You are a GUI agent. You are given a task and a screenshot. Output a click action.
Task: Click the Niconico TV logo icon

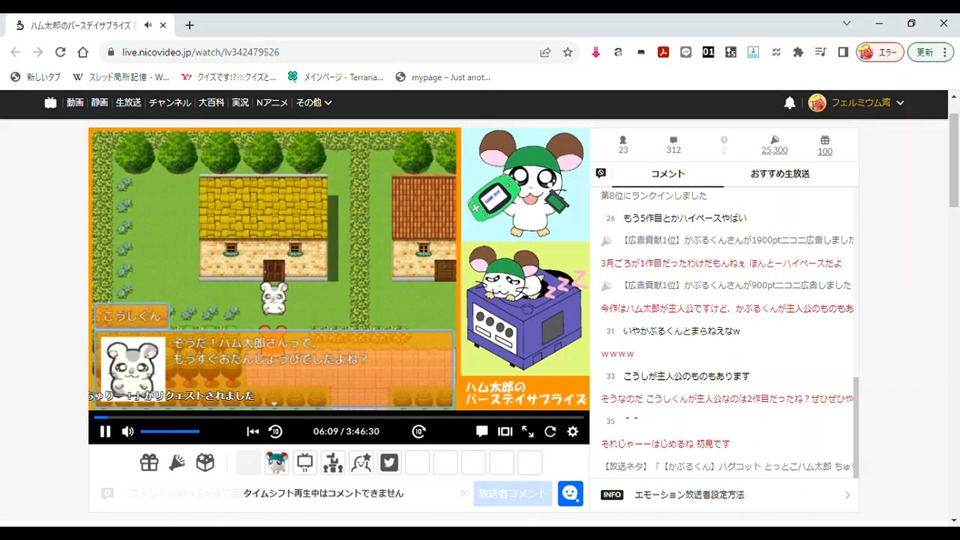50,103
